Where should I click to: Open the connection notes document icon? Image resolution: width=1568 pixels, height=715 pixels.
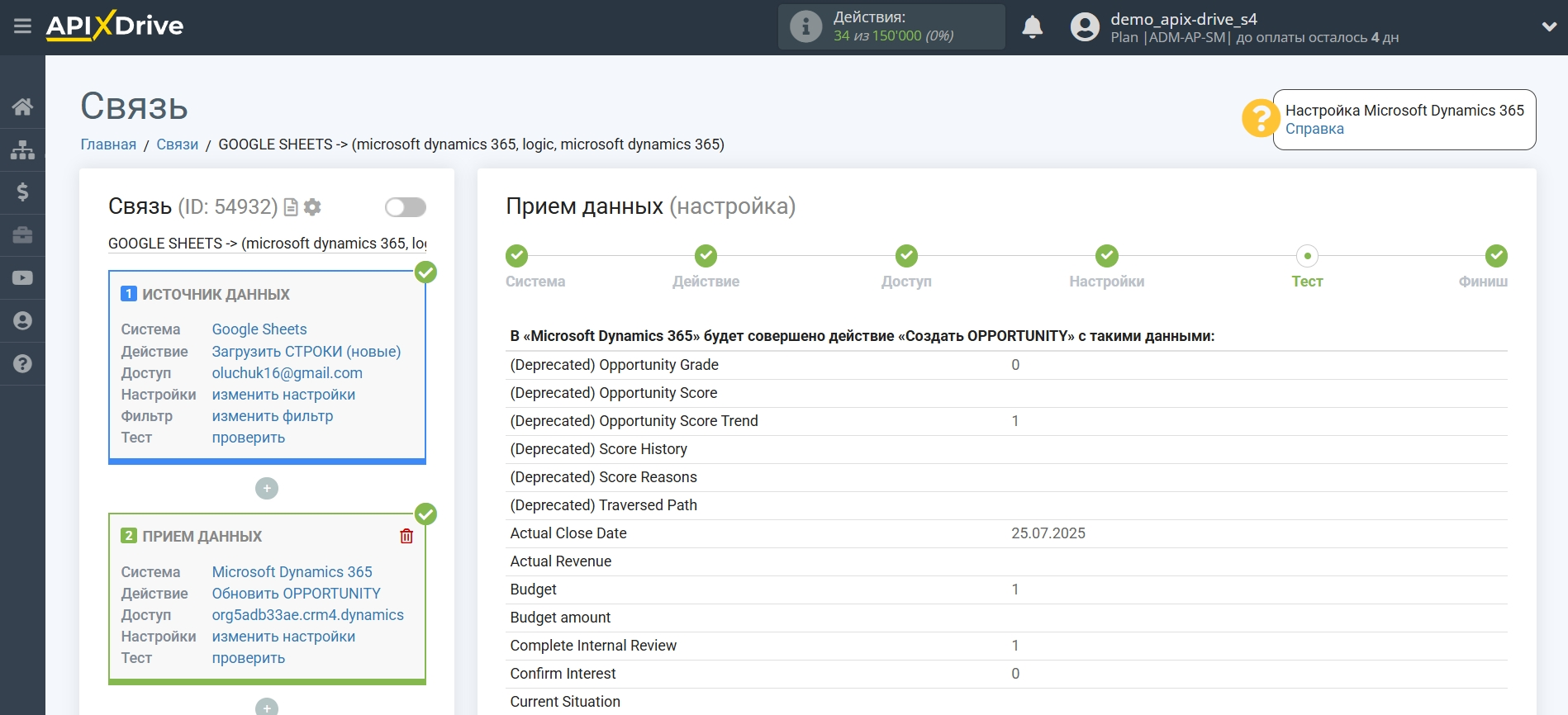(x=291, y=207)
